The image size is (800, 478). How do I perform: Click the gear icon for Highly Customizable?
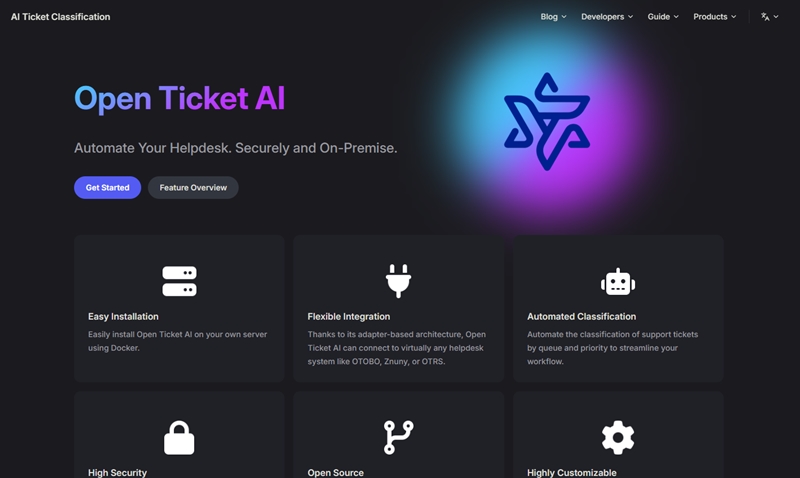click(618, 437)
